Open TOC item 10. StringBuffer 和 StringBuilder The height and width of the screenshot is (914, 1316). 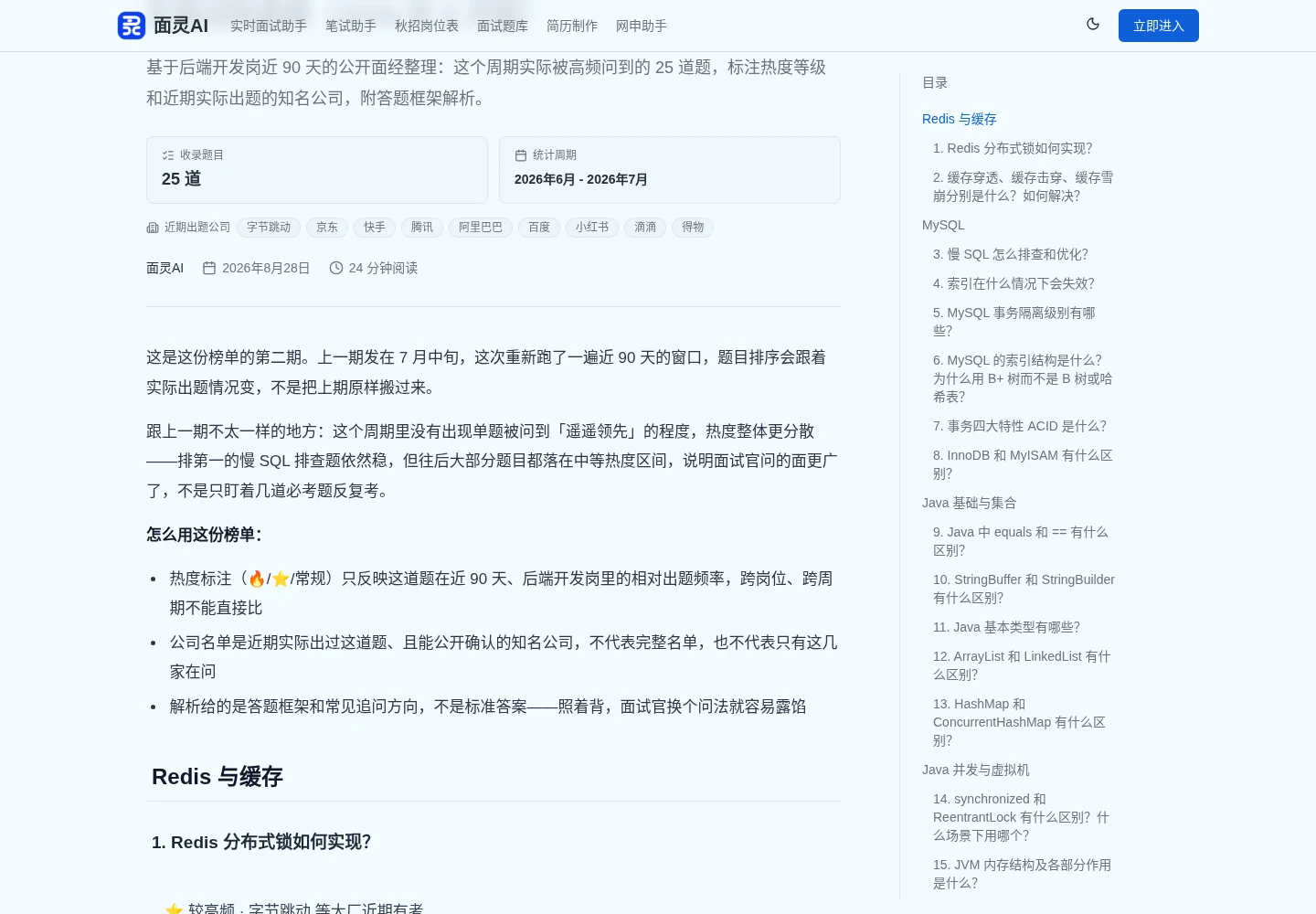[x=1024, y=589]
